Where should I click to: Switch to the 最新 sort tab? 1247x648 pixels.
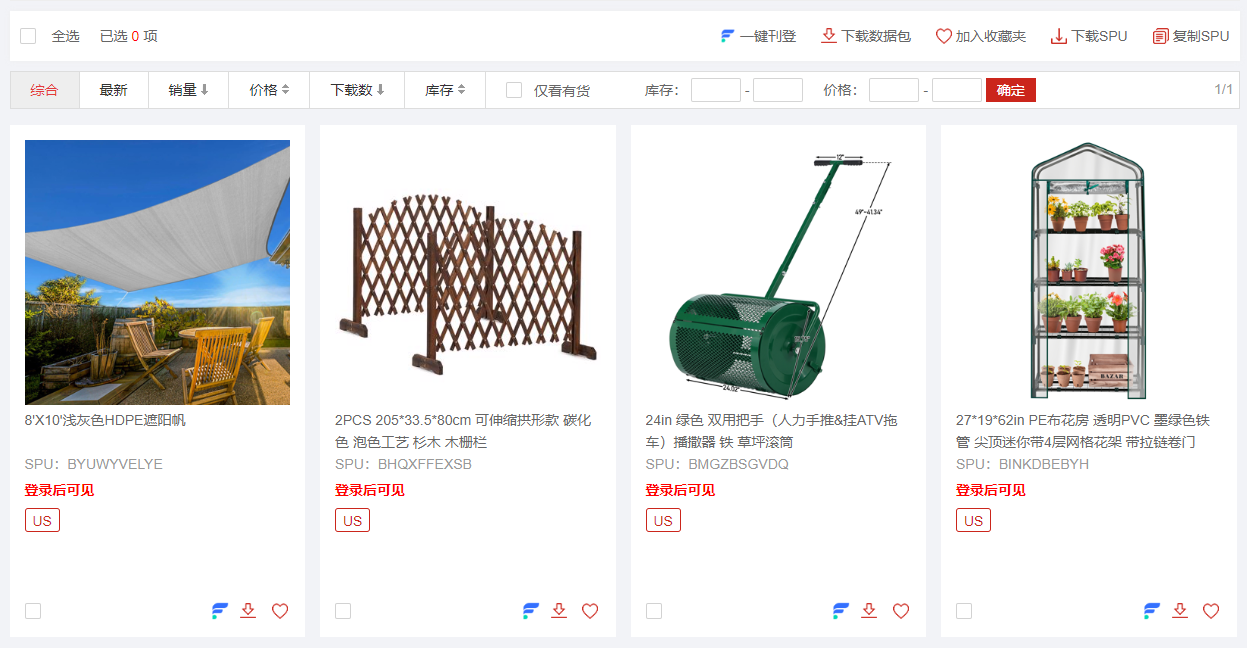click(x=113, y=90)
